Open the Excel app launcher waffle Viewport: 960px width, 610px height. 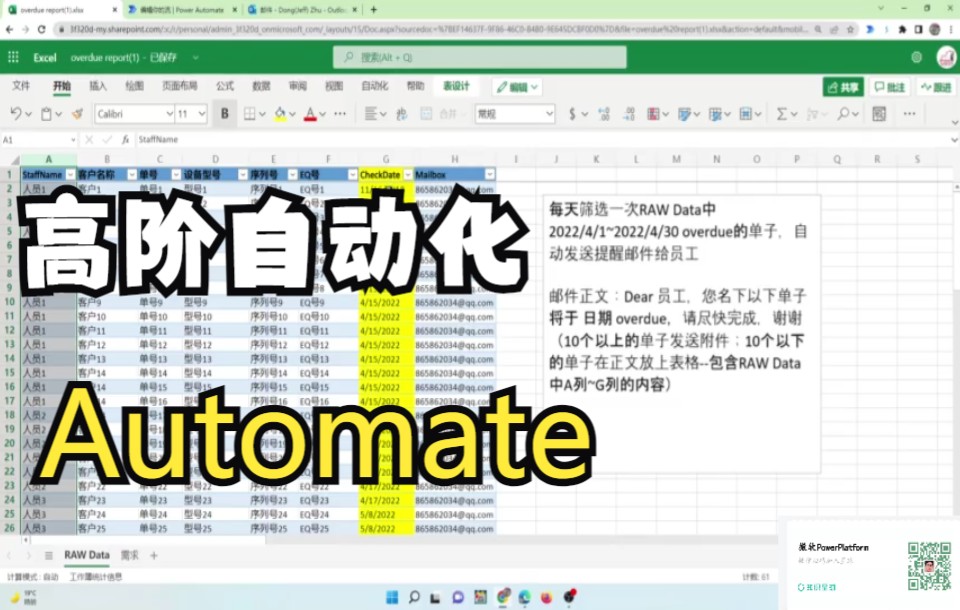[13, 57]
